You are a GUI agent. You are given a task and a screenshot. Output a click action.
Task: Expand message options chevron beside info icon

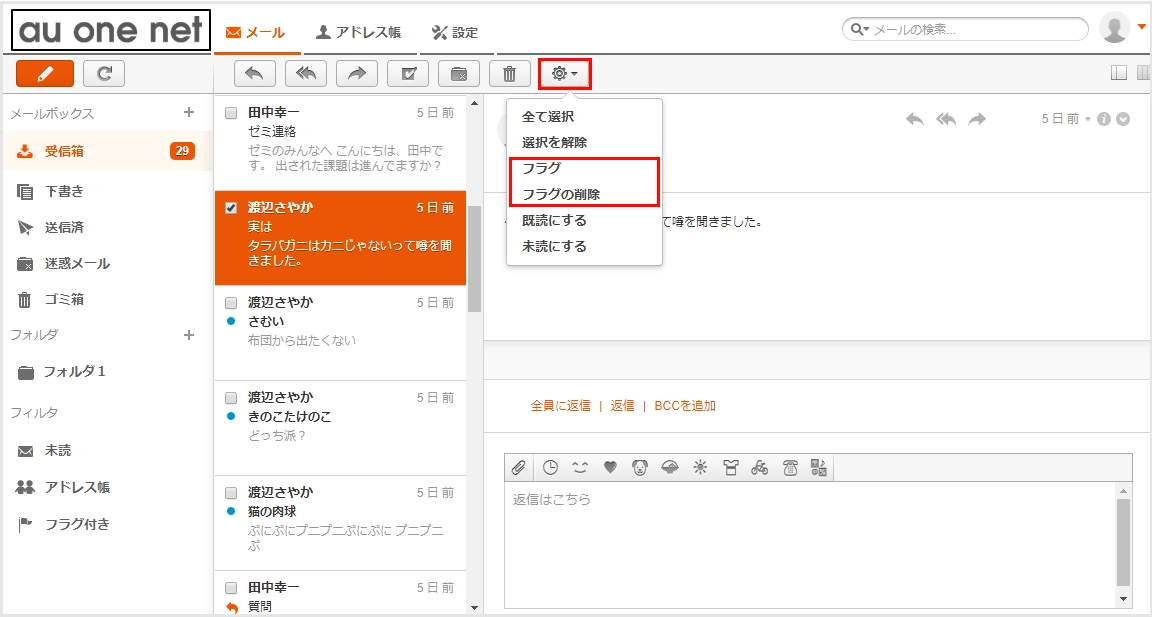1123,119
